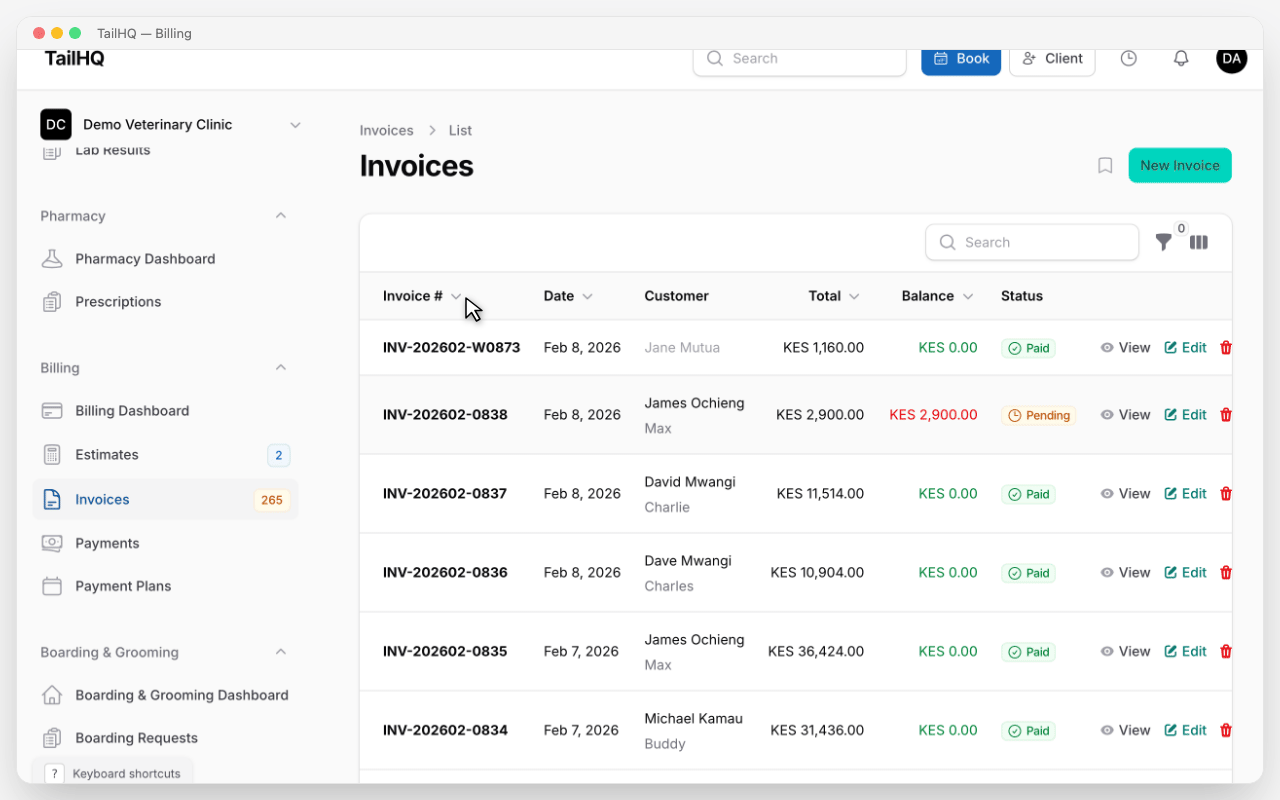Open the recent history clock icon

point(1128,59)
